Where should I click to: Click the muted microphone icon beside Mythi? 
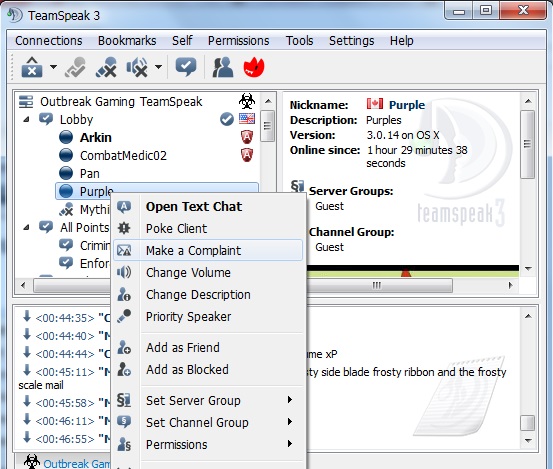click(66, 209)
